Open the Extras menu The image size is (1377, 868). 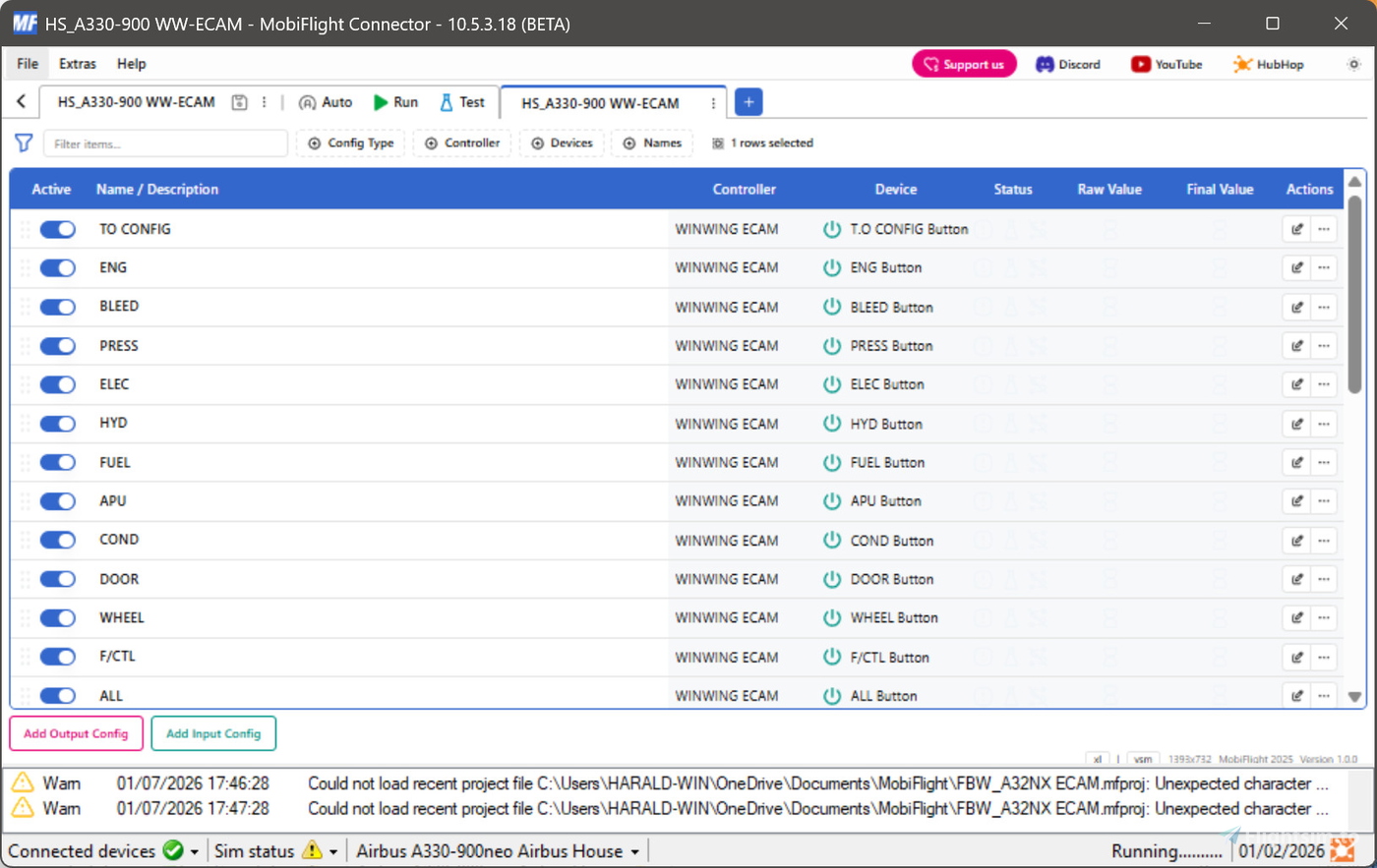point(77,64)
